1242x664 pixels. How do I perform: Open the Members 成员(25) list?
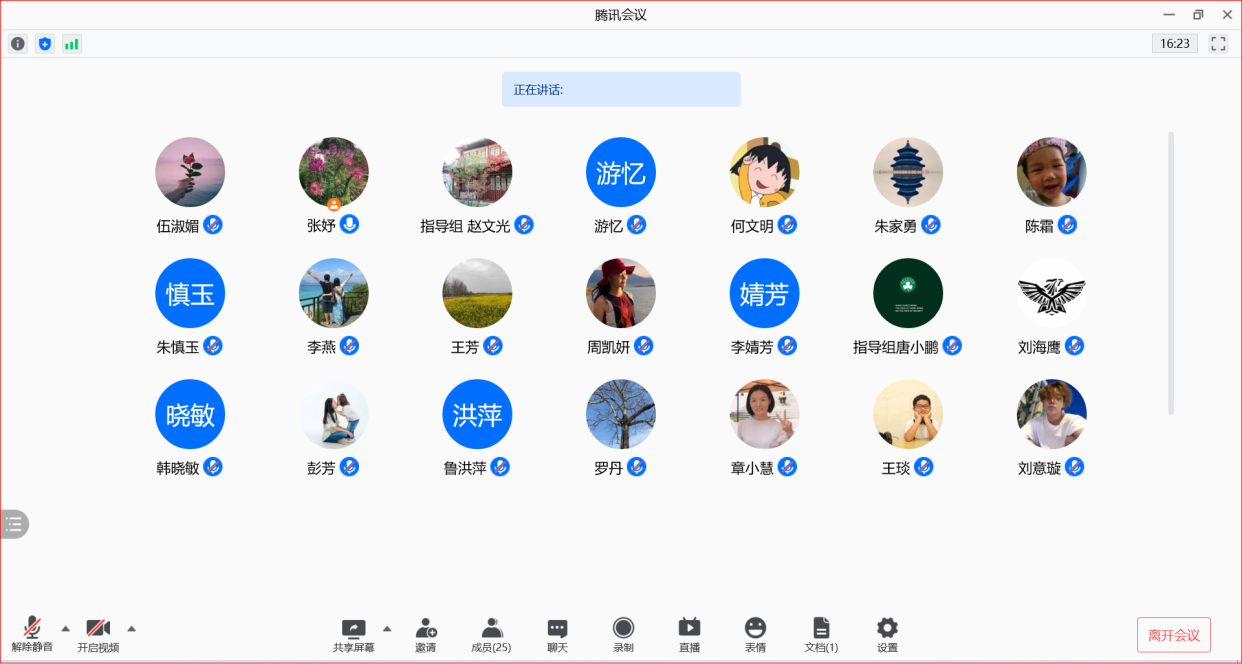tap(491, 634)
